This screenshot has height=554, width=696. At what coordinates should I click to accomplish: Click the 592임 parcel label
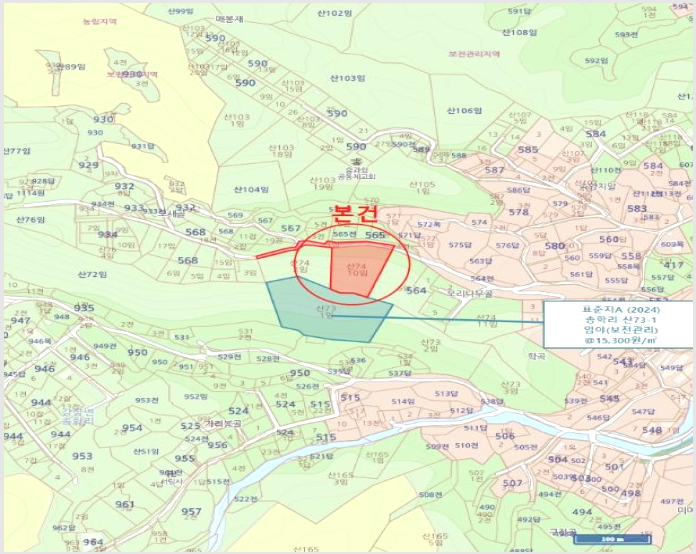597,60
